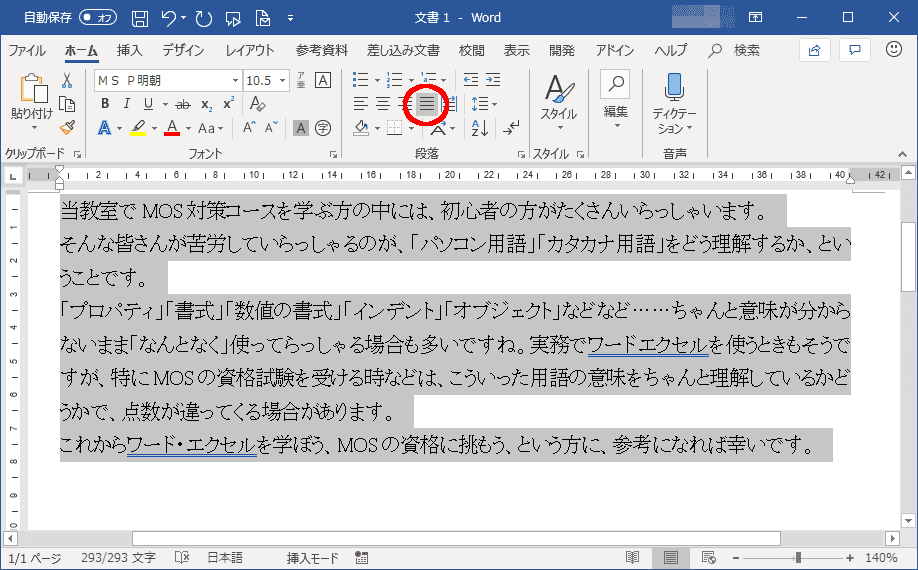Click the 293/293 文字 word count

[118, 558]
